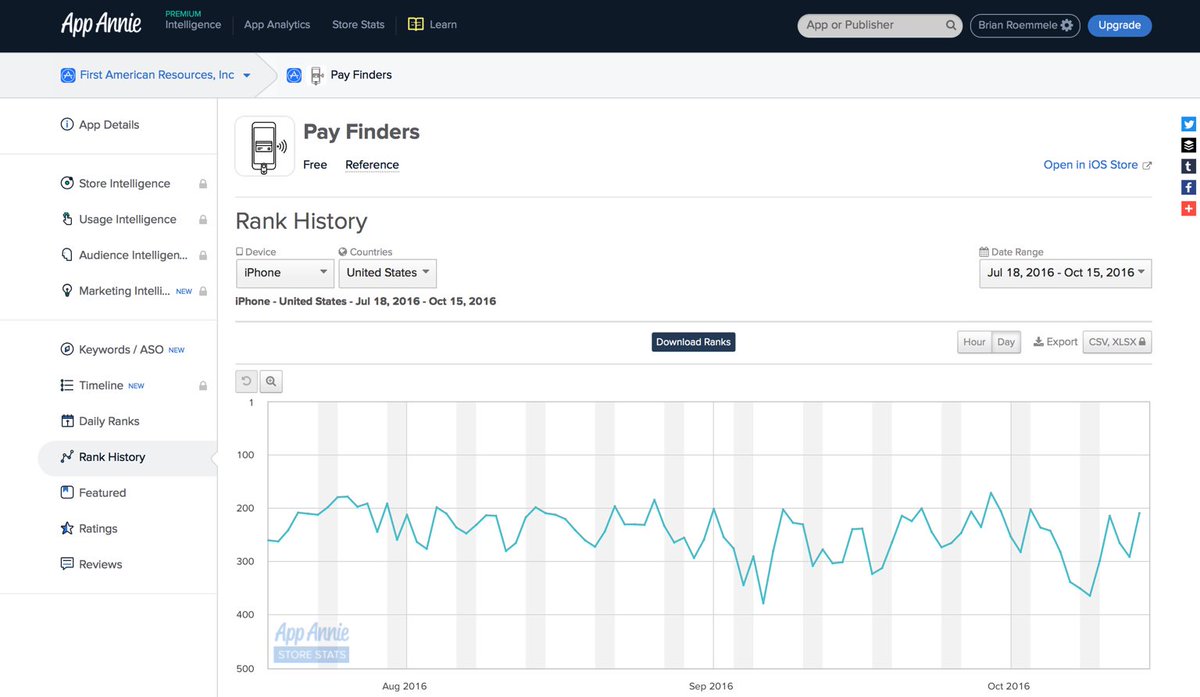Click the Audience Intelligence lock icon

(x=203, y=256)
